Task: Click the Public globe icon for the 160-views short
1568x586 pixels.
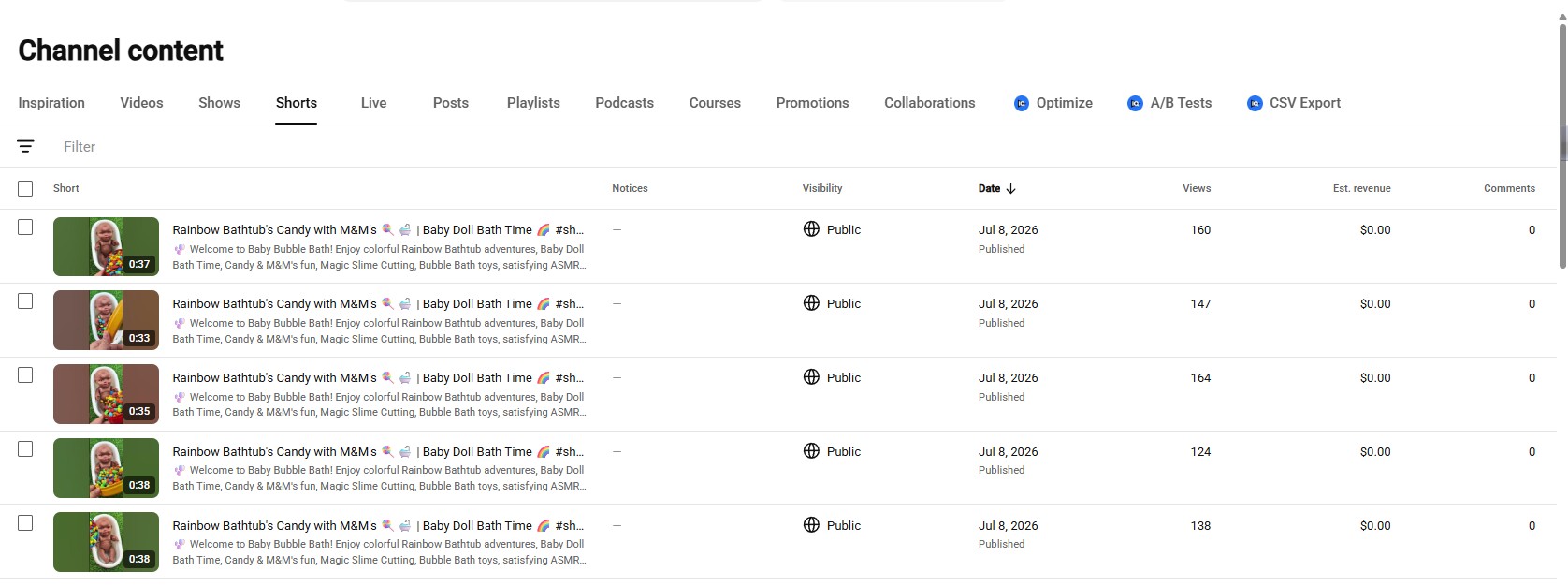Action: coord(811,228)
